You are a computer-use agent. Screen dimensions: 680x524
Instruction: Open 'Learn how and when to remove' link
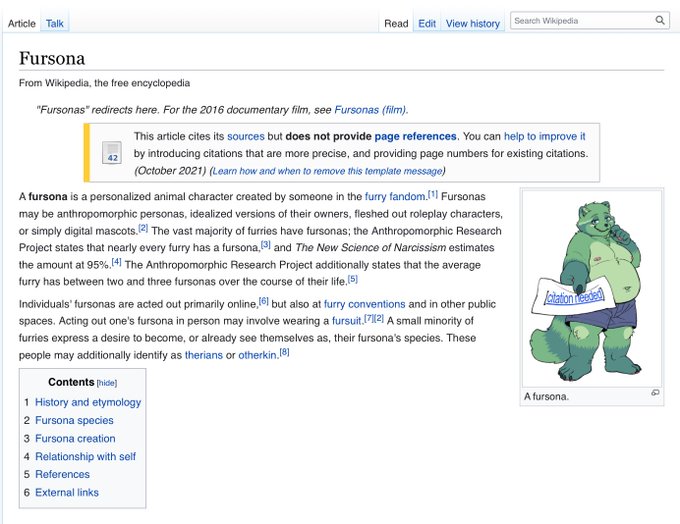327,171
